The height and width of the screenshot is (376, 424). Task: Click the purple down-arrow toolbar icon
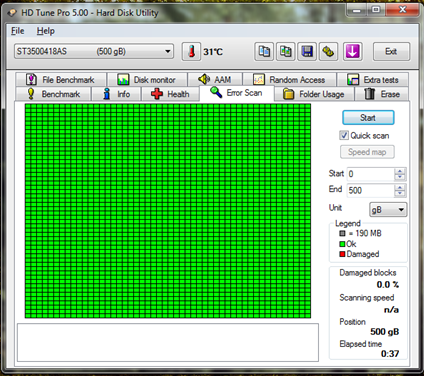(x=353, y=52)
